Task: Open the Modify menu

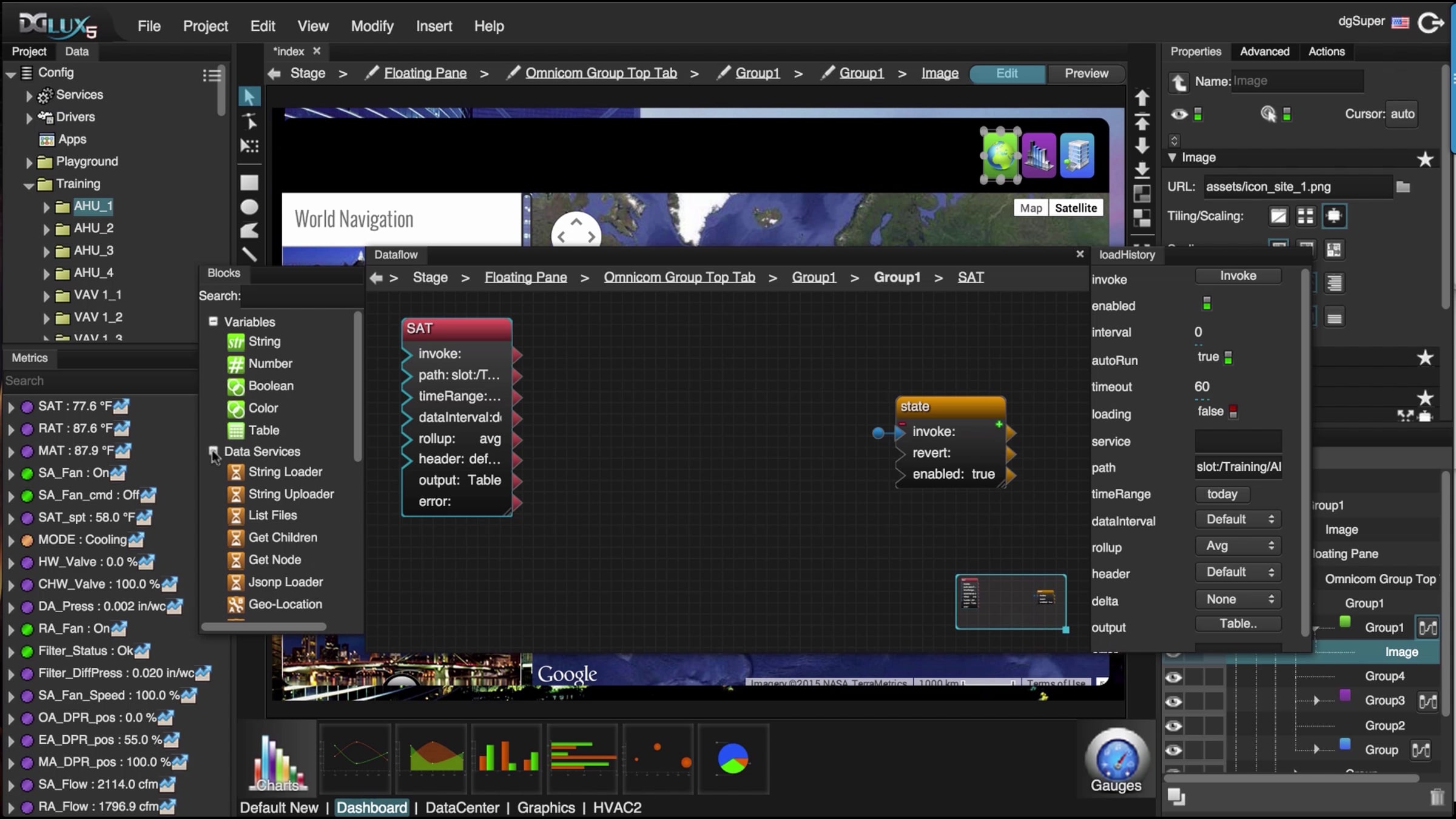Action: pyautogui.click(x=372, y=26)
